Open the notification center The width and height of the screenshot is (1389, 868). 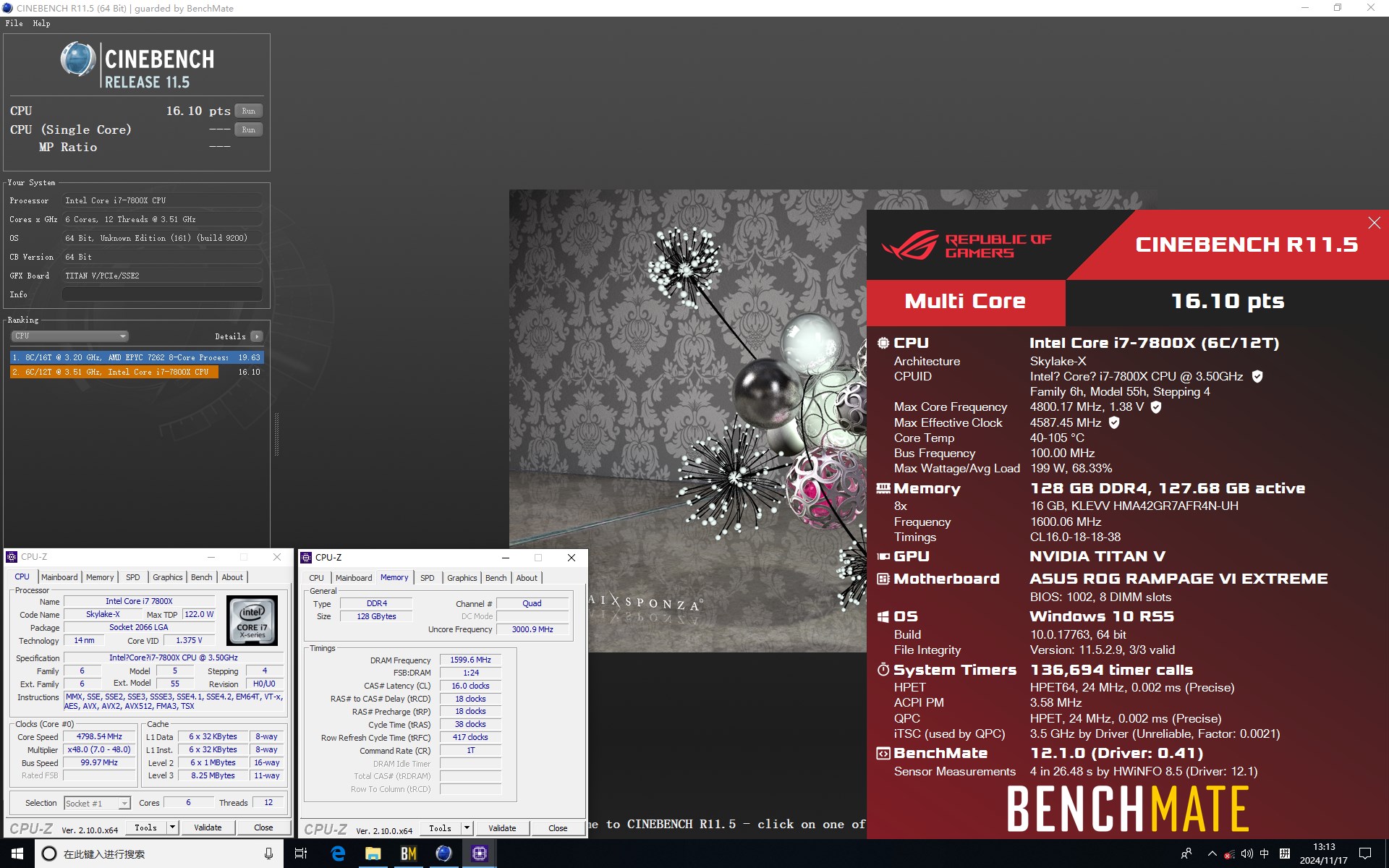[1365, 854]
